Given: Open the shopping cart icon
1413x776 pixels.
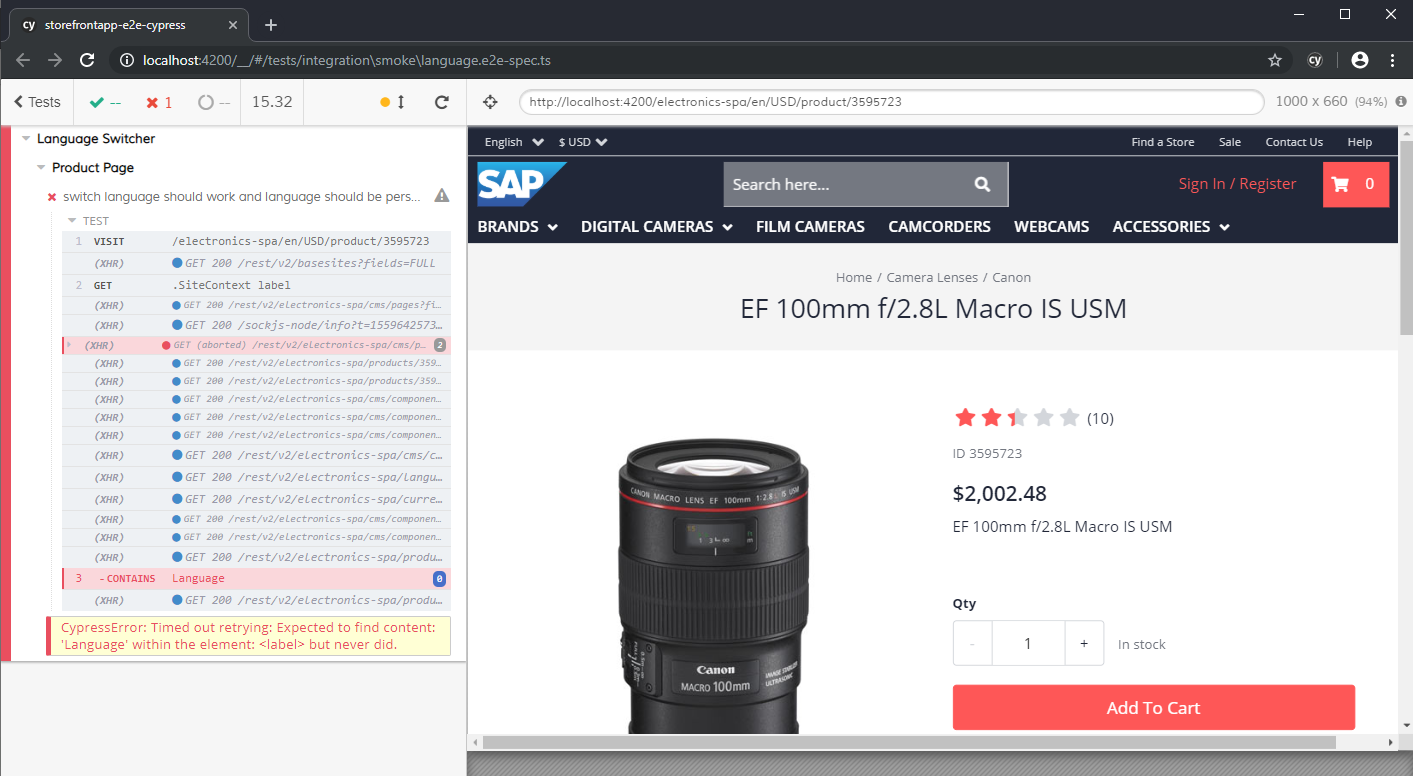Looking at the screenshot, I should [x=1355, y=184].
